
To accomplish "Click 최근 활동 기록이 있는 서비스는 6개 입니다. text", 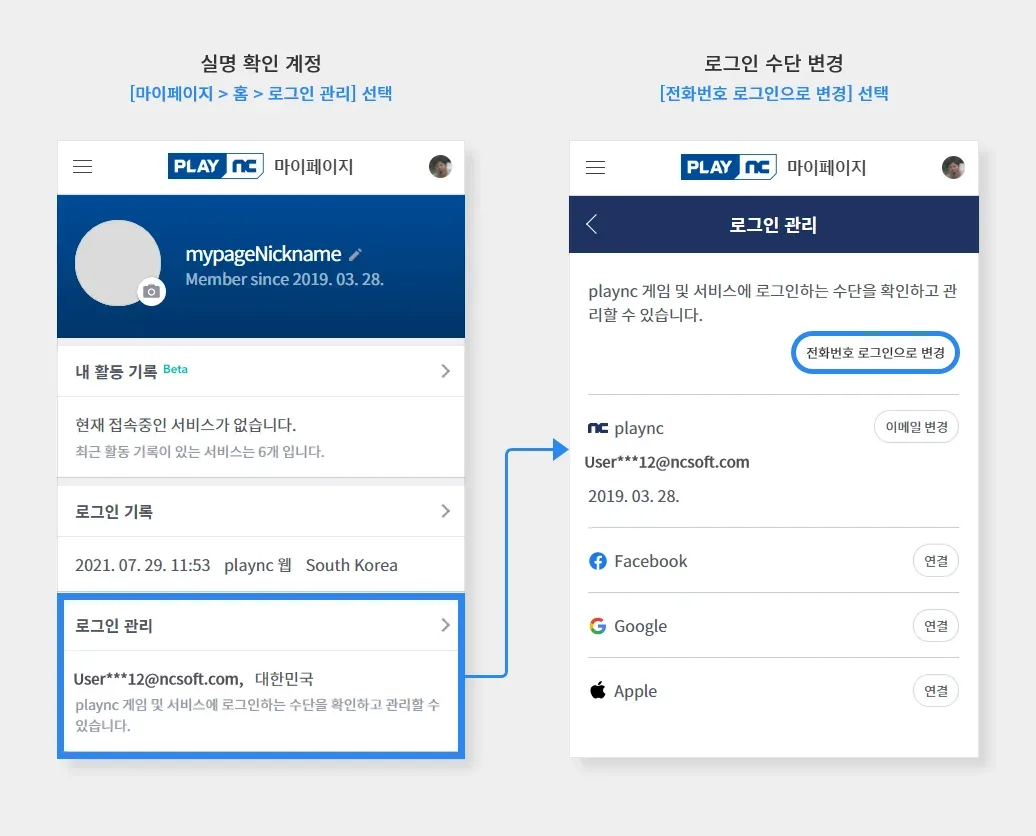I will pos(200,451).
